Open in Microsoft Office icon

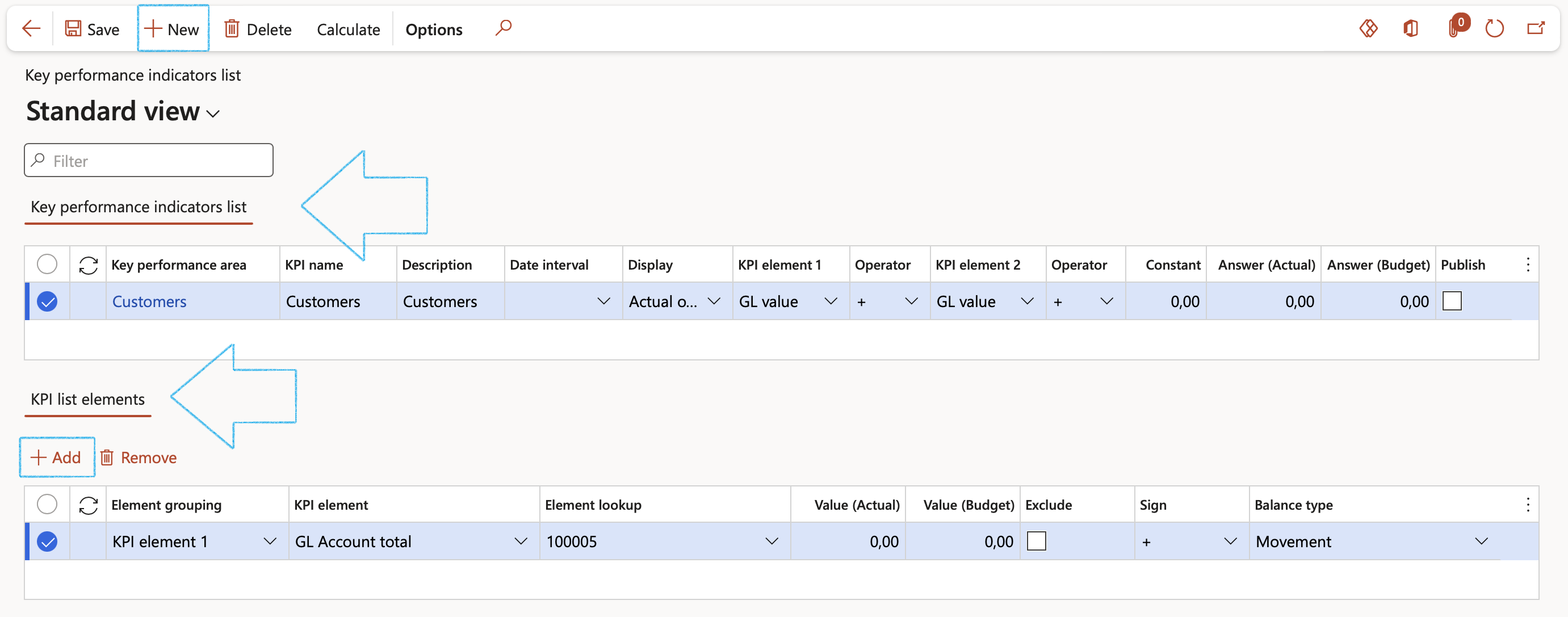(1411, 28)
